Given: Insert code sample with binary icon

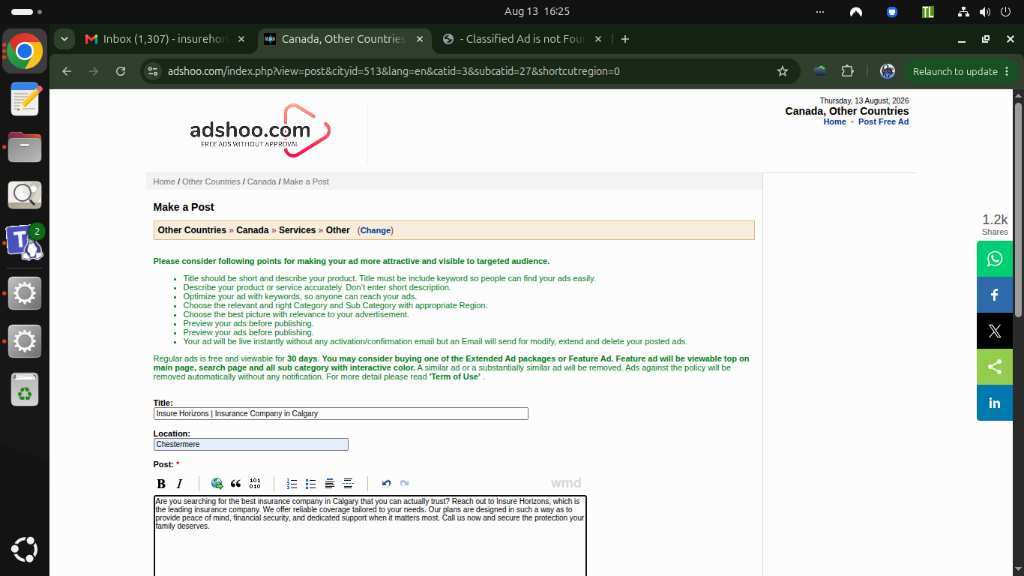Looking at the screenshot, I should [x=255, y=483].
